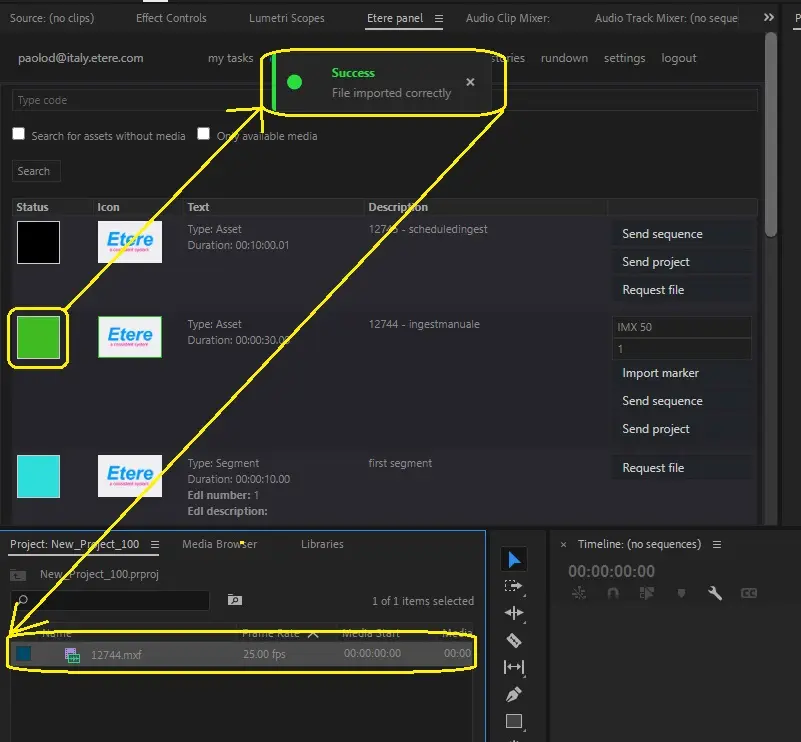The width and height of the screenshot is (801, 742).
Task: Dismiss the Success notification
Action: pyautogui.click(x=471, y=82)
